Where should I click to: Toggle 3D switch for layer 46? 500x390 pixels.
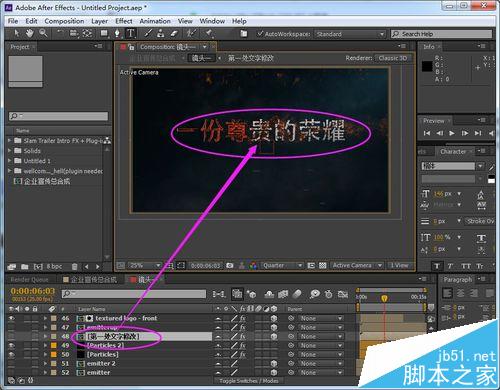tap(274, 318)
